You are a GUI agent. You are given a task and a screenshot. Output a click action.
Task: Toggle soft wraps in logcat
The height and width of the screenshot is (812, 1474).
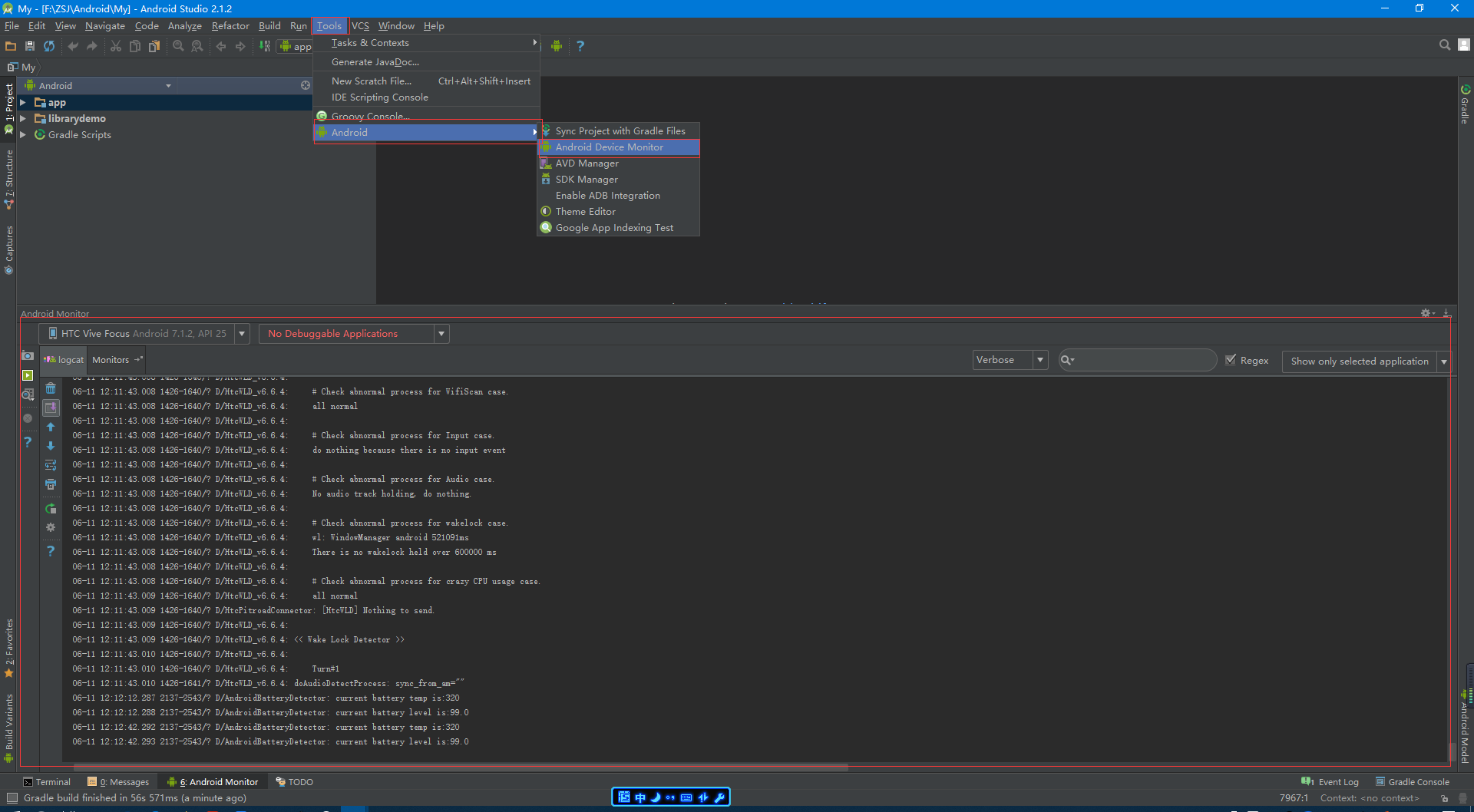(51, 465)
